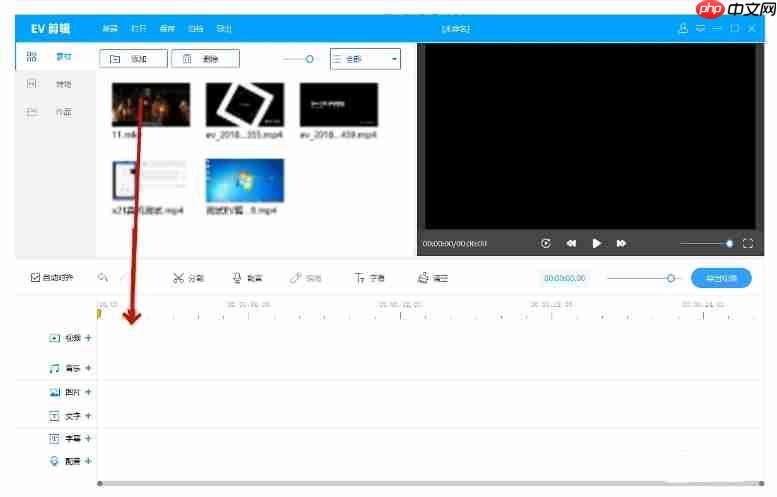777x497 pixels.
Task: Click the video track film icon
Action: click(x=55, y=338)
